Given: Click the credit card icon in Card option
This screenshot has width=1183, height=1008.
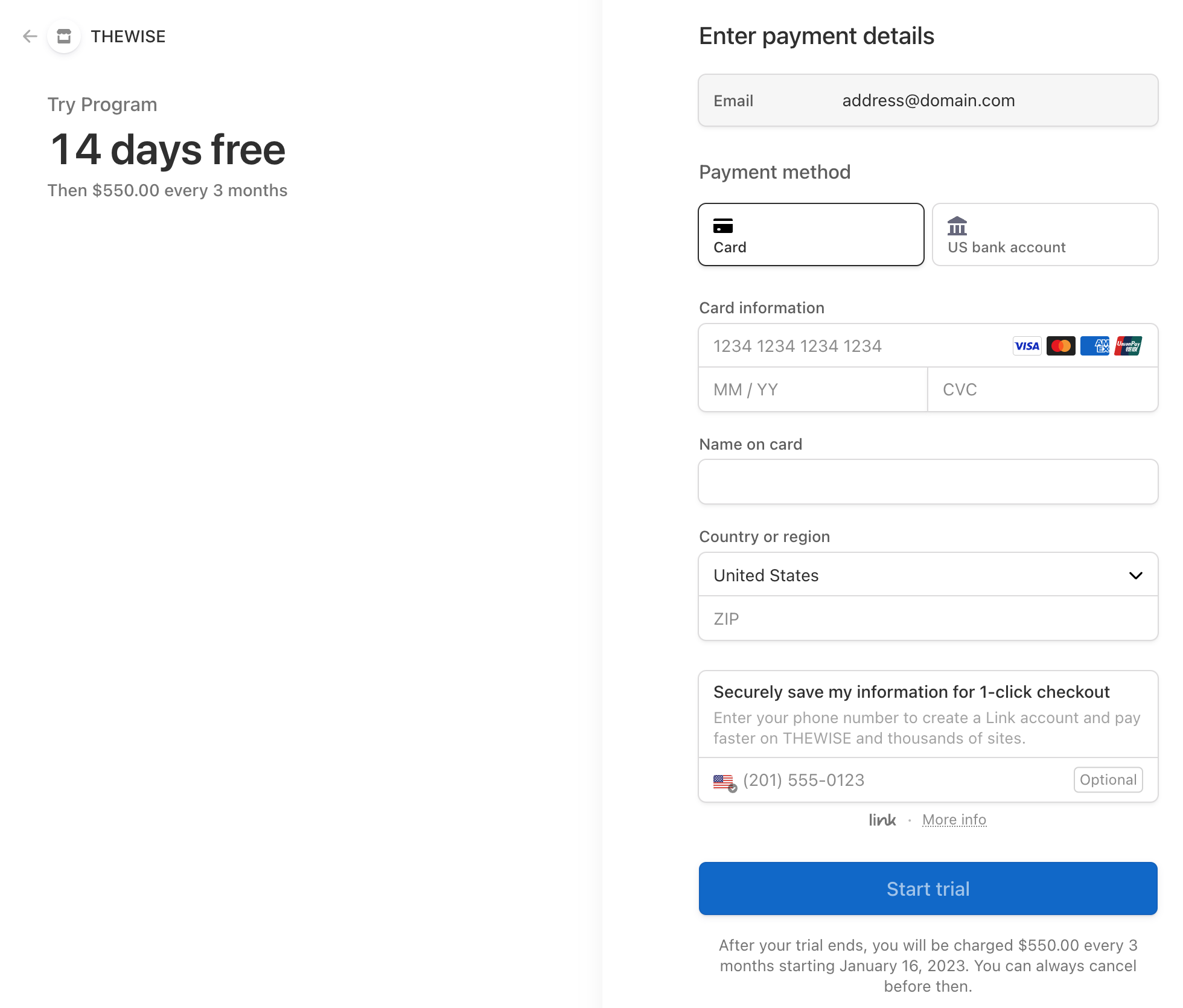Looking at the screenshot, I should coord(724,226).
